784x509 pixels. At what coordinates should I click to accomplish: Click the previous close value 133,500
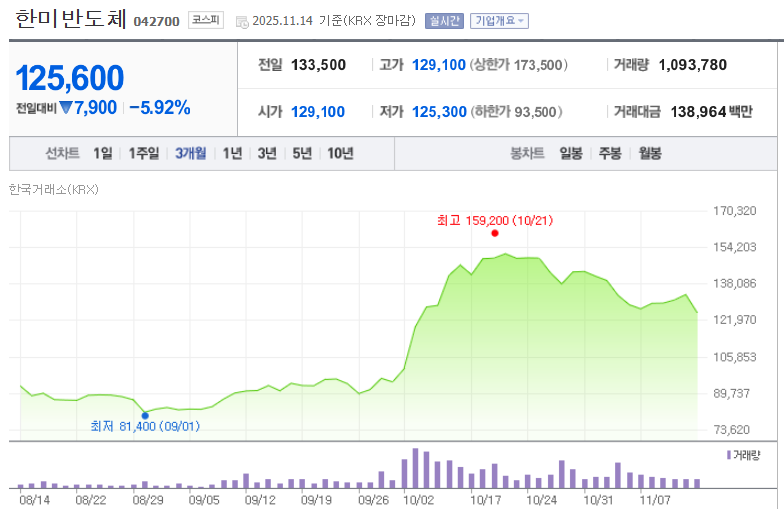pos(318,65)
